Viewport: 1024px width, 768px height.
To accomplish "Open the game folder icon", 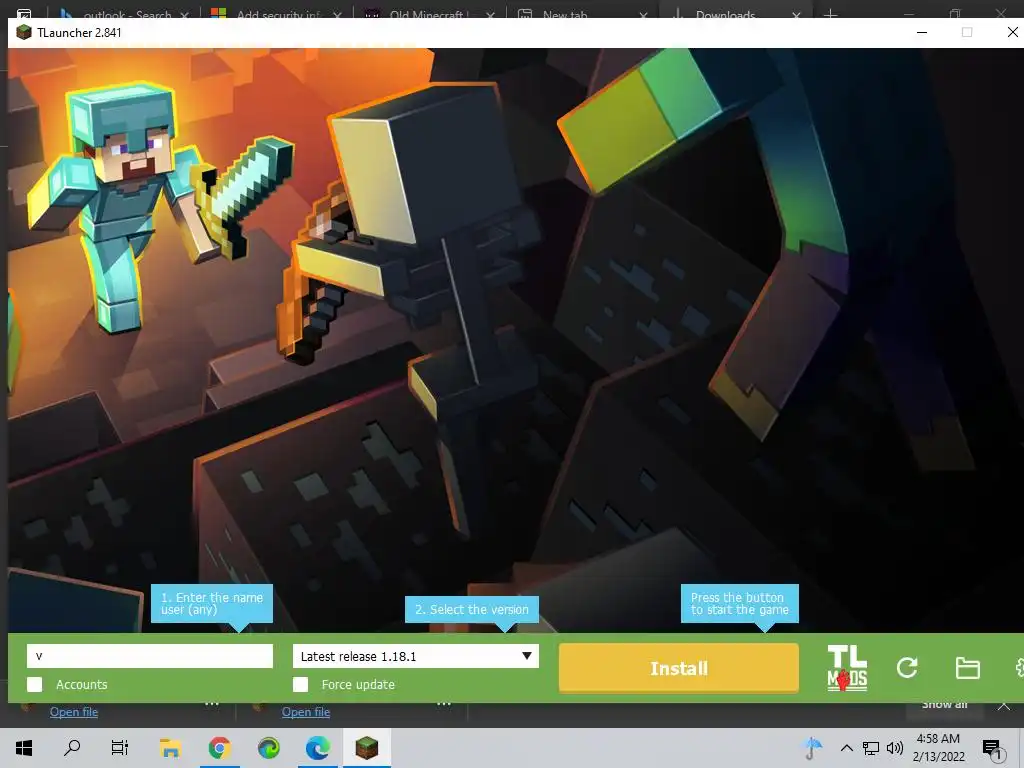I will 967,668.
